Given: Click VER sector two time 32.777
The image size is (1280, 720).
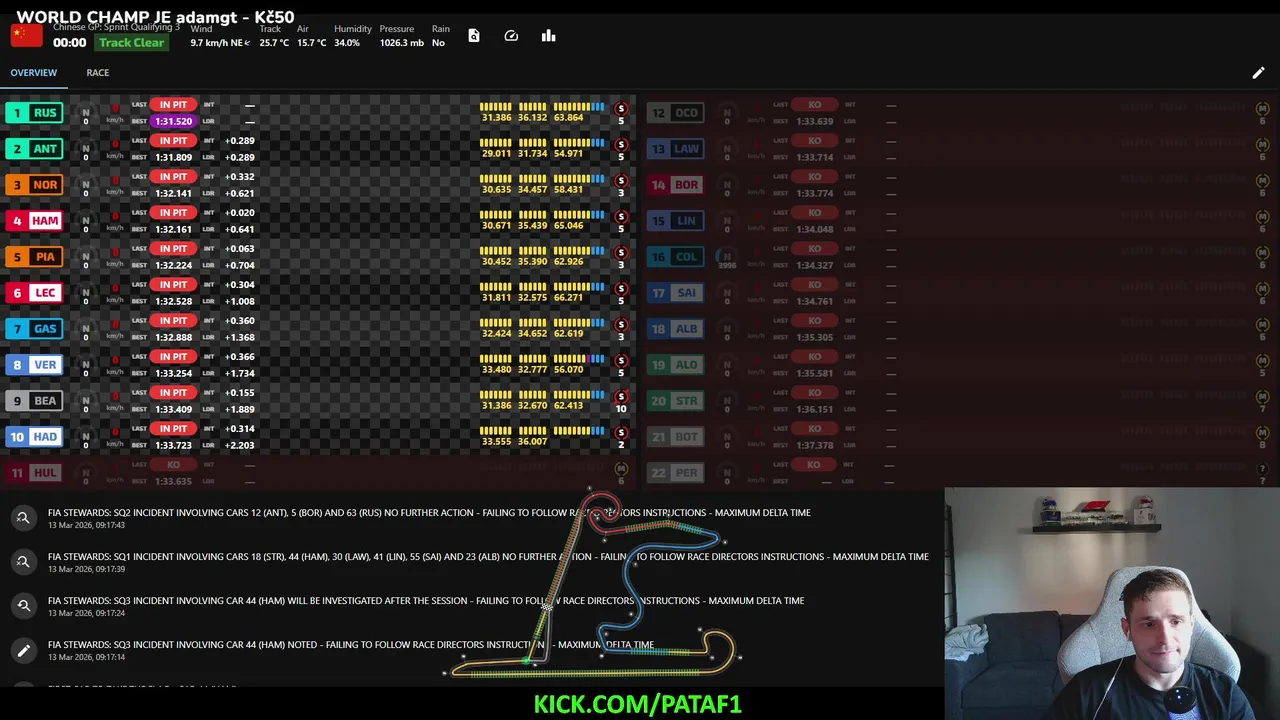Looking at the screenshot, I should (532, 370).
